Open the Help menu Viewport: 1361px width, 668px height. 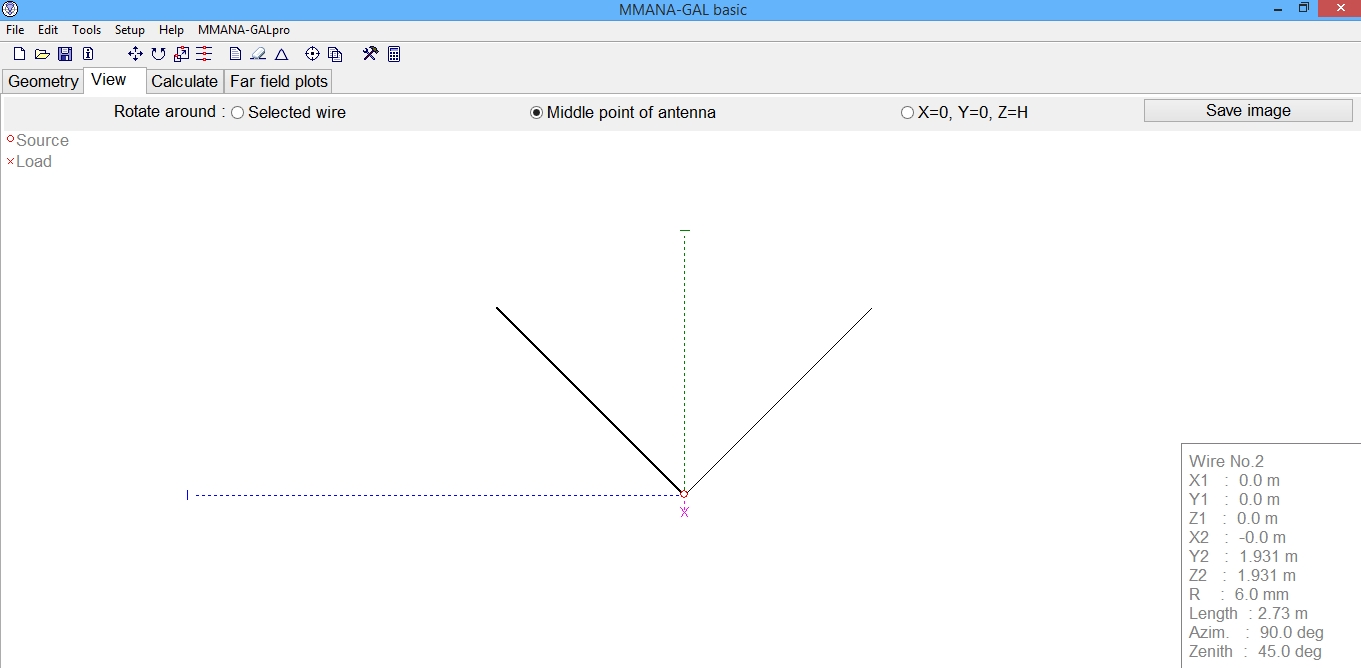(171, 30)
